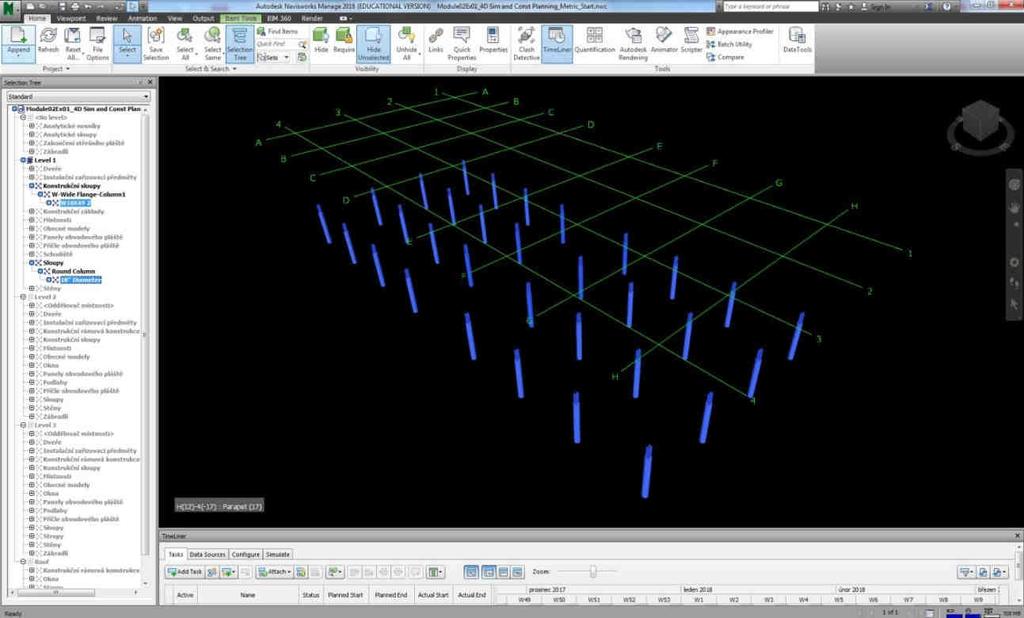The width and height of the screenshot is (1024, 618).
Task: Expand the Project panel dropdown
Action: coord(56,69)
